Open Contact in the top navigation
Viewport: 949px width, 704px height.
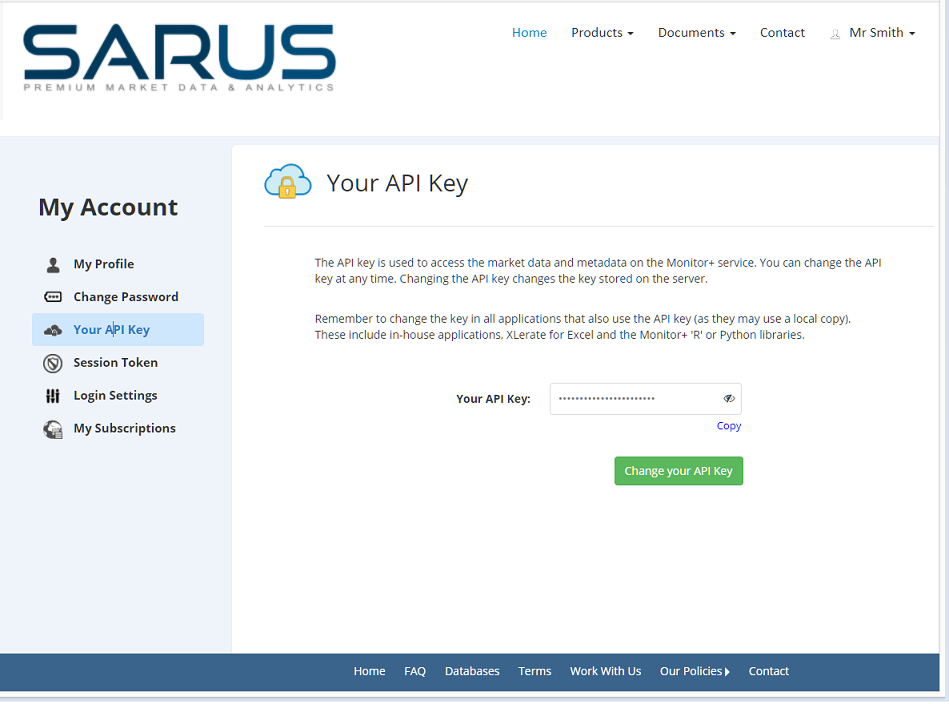click(x=782, y=33)
